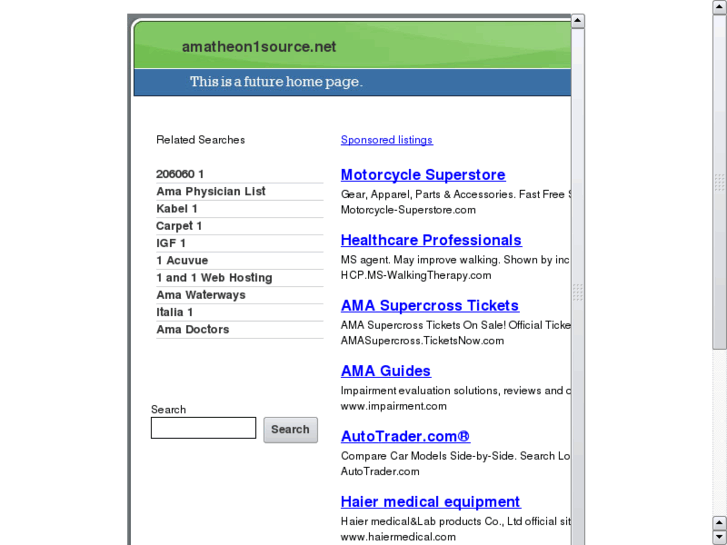Viewport: 727px width, 545px height.
Task: Open the Healthcare Professionals ad link
Action: pyautogui.click(x=431, y=240)
